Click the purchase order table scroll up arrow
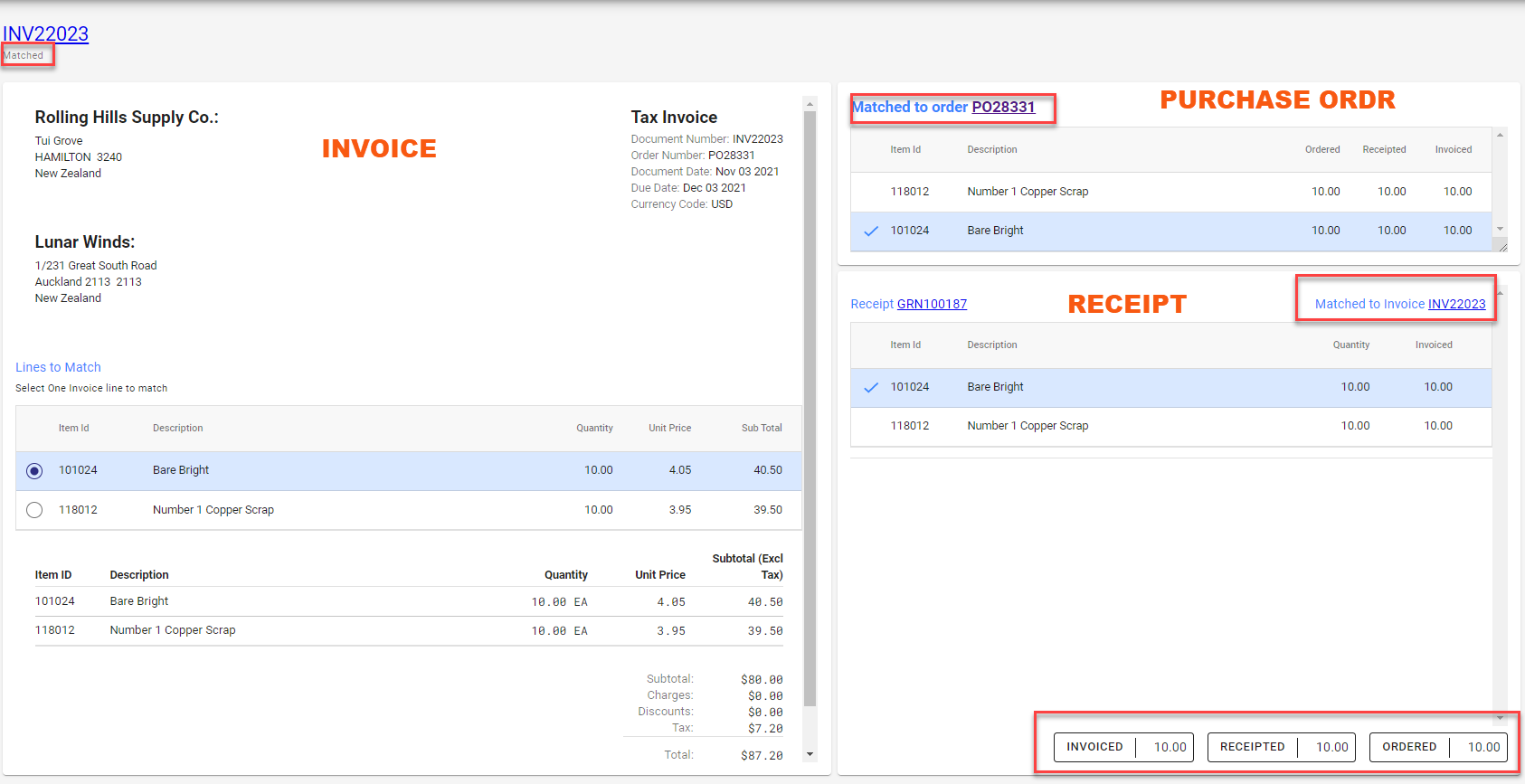This screenshot has height=784, width=1525. 1500,135
